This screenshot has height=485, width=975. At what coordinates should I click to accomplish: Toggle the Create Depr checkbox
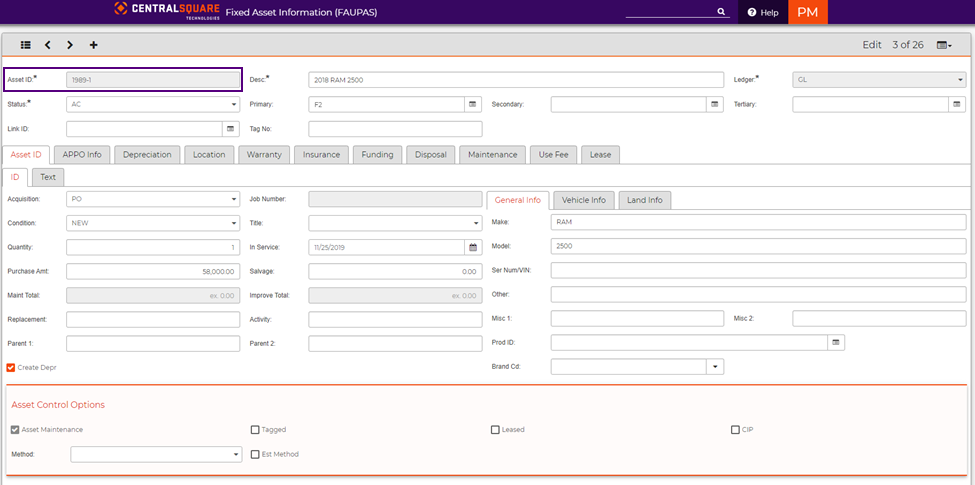(x=11, y=367)
